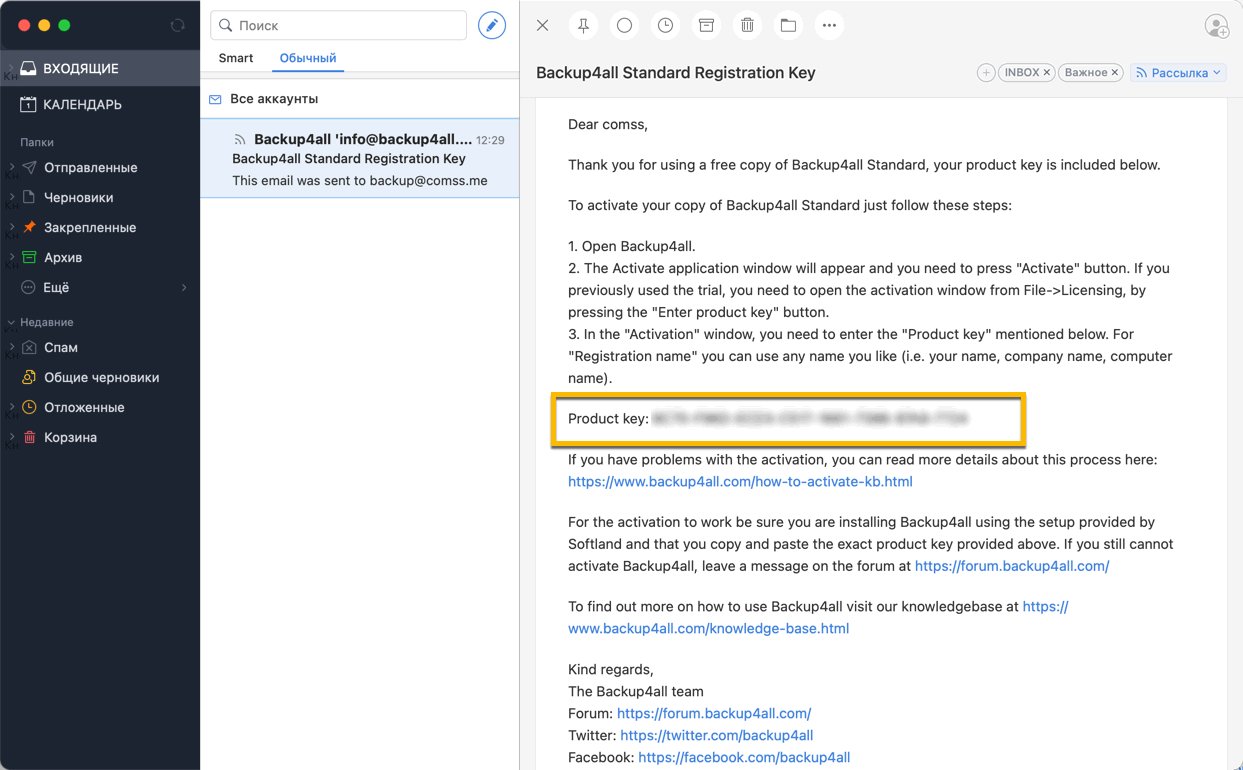Open the Forum signature link
The image size is (1243, 770).
coord(714,713)
